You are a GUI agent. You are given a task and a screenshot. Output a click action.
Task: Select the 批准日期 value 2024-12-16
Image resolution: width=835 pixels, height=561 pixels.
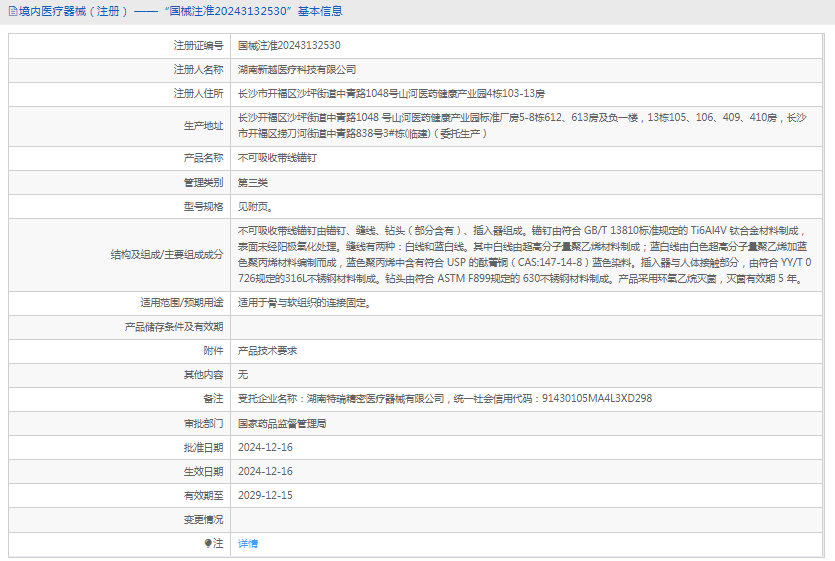pyautogui.click(x=265, y=448)
